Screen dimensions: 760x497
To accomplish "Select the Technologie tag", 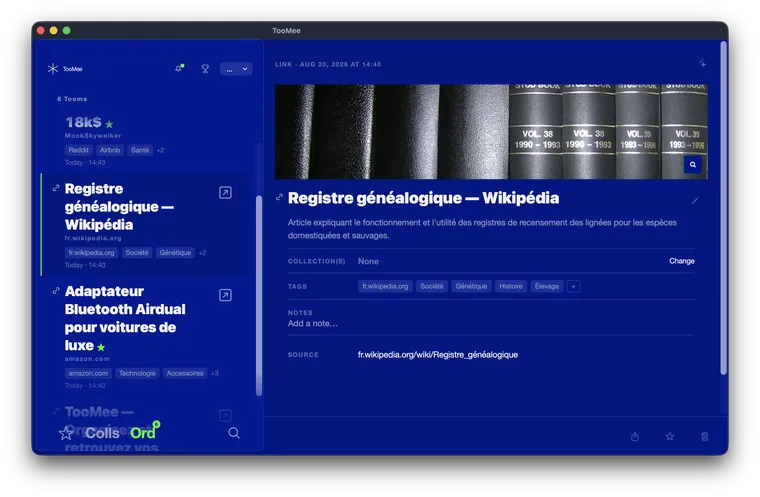I will [x=137, y=373].
